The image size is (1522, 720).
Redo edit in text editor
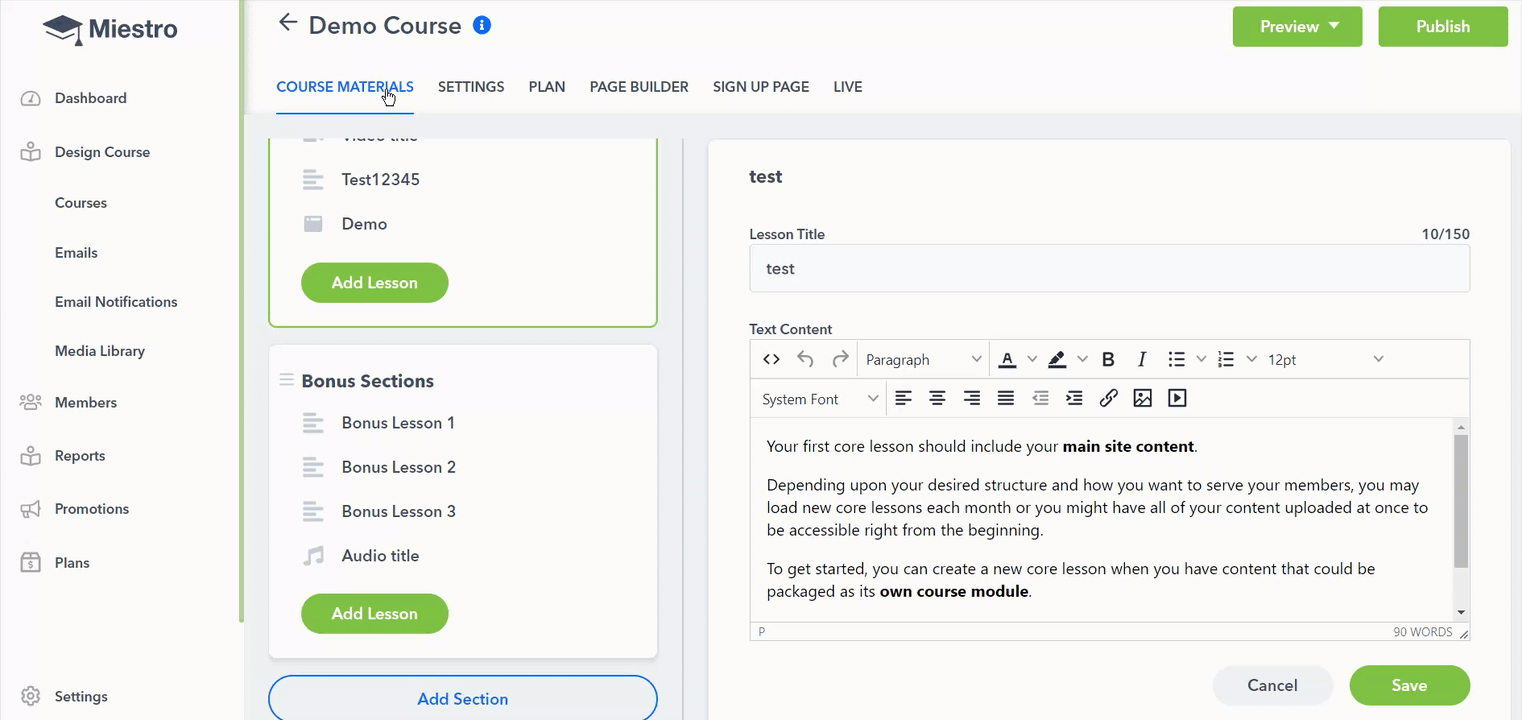point(840,359)
